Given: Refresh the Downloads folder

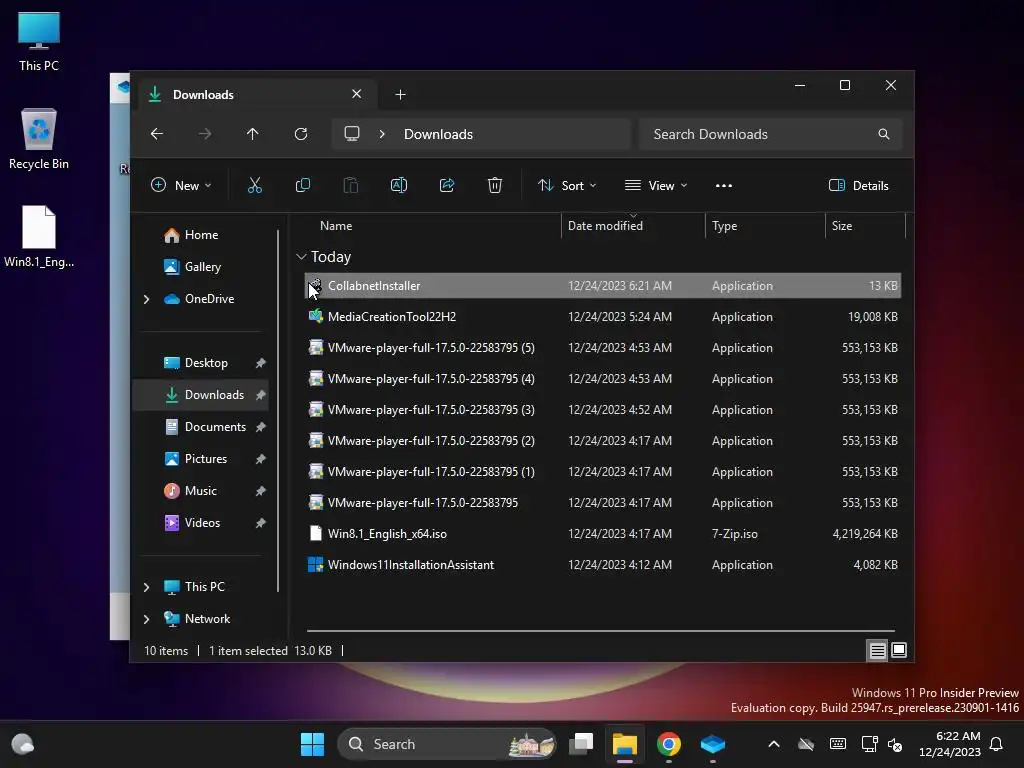Looking at the screenshot, I should (301, 134).
